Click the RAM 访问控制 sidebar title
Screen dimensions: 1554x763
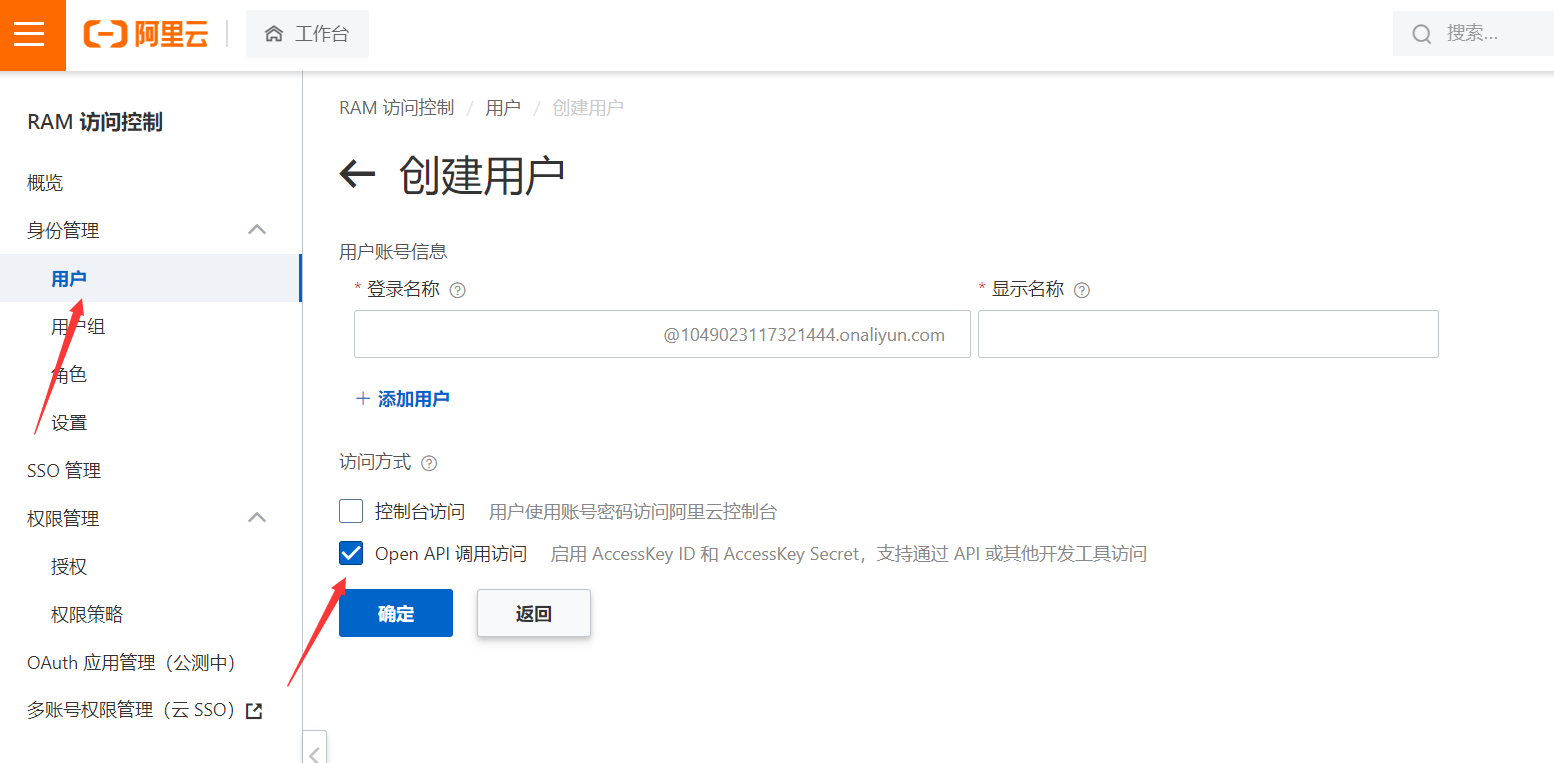click(x=95, y=122)
